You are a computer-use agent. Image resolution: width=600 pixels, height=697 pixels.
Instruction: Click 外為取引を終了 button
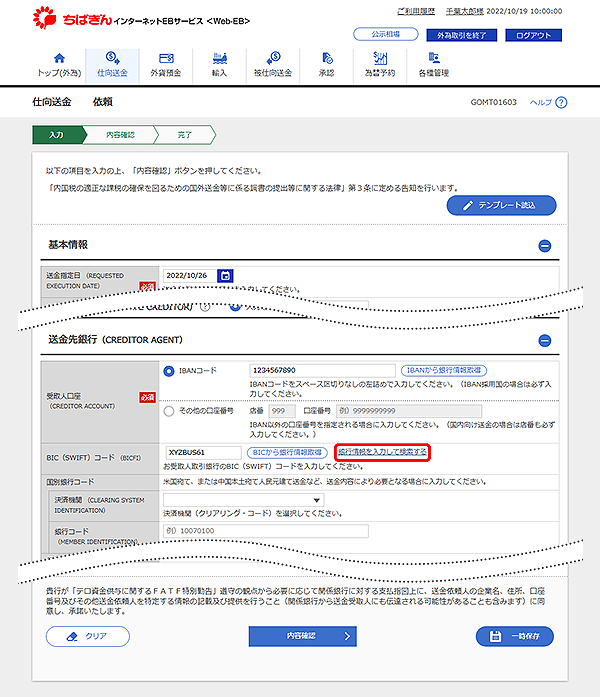(x=461, y=35)
